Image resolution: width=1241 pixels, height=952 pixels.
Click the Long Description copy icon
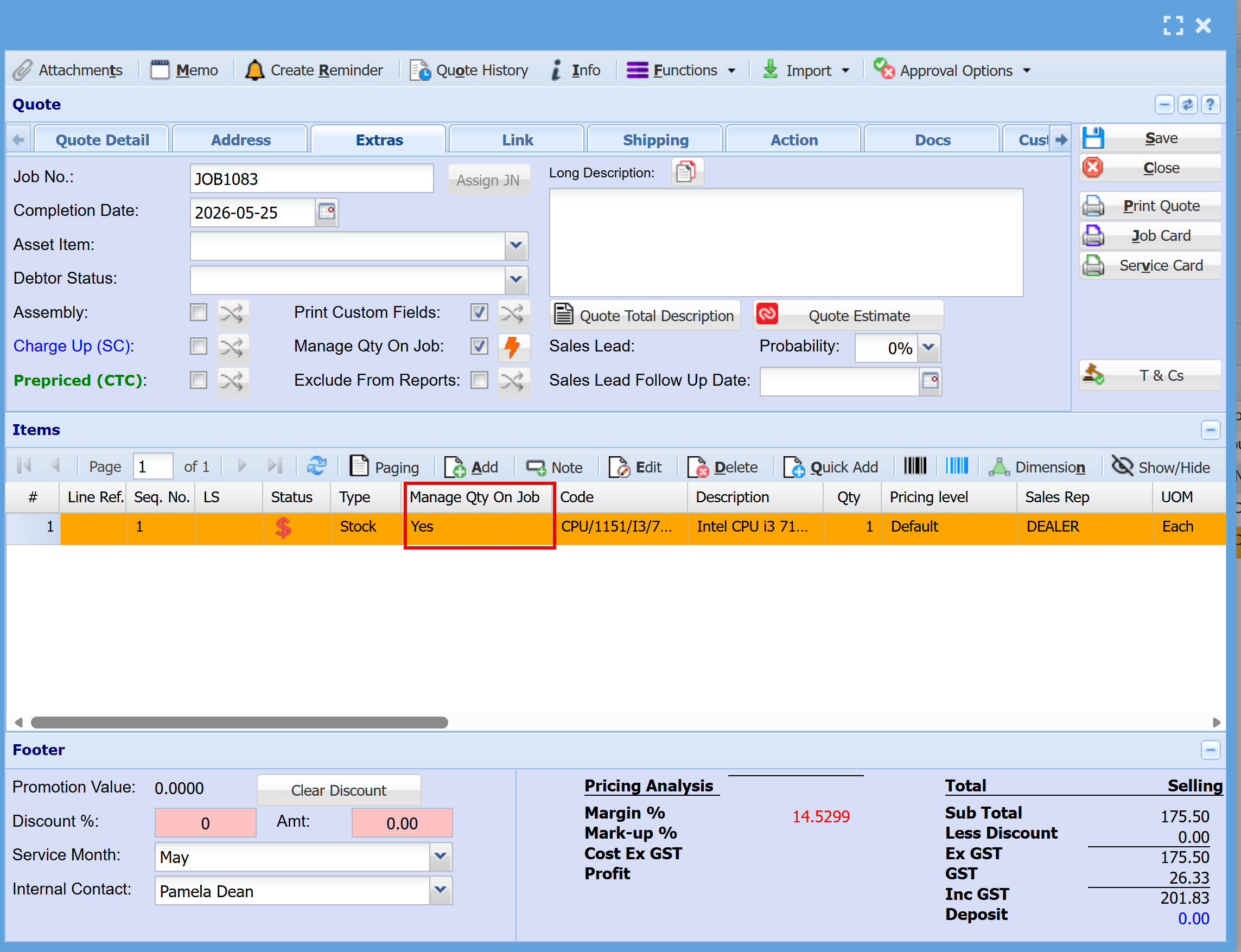[686, 172]
